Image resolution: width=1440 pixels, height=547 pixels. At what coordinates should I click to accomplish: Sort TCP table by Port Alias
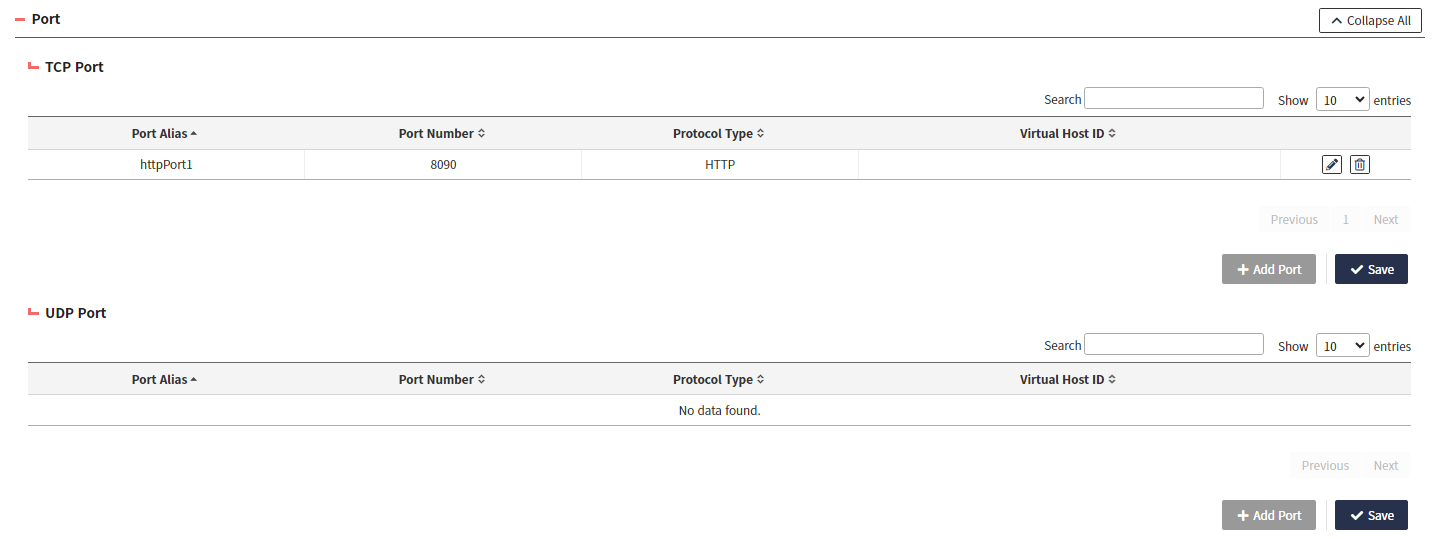pos(165,134)
